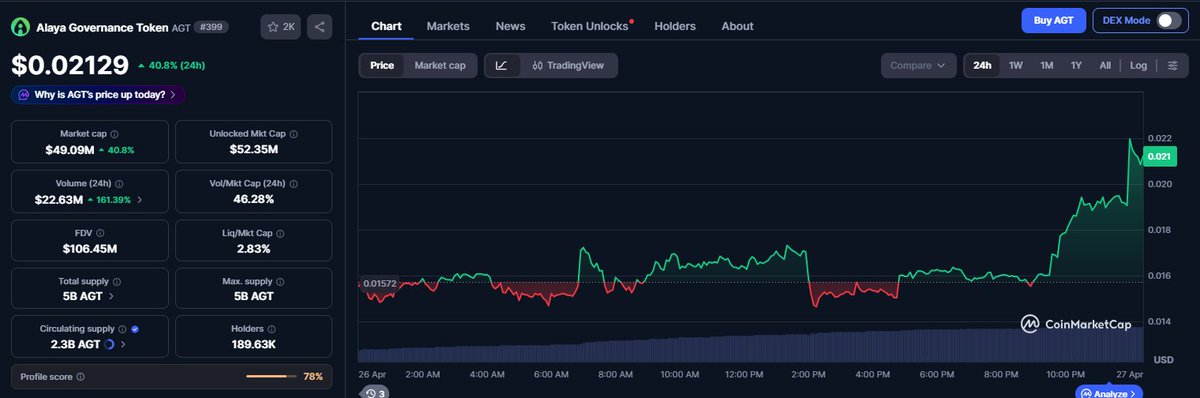Click the Max. supply 5B AGT value
The width and height of the screenshot is (1200, 398).
(x=253, y=296)
